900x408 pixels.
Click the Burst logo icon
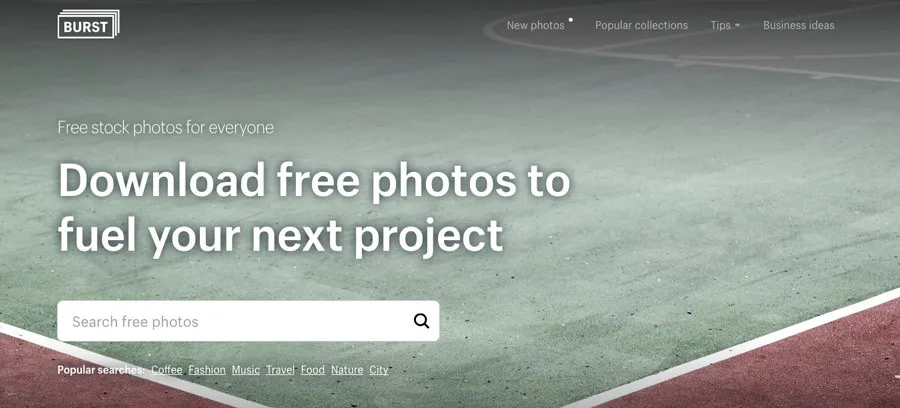88,24
